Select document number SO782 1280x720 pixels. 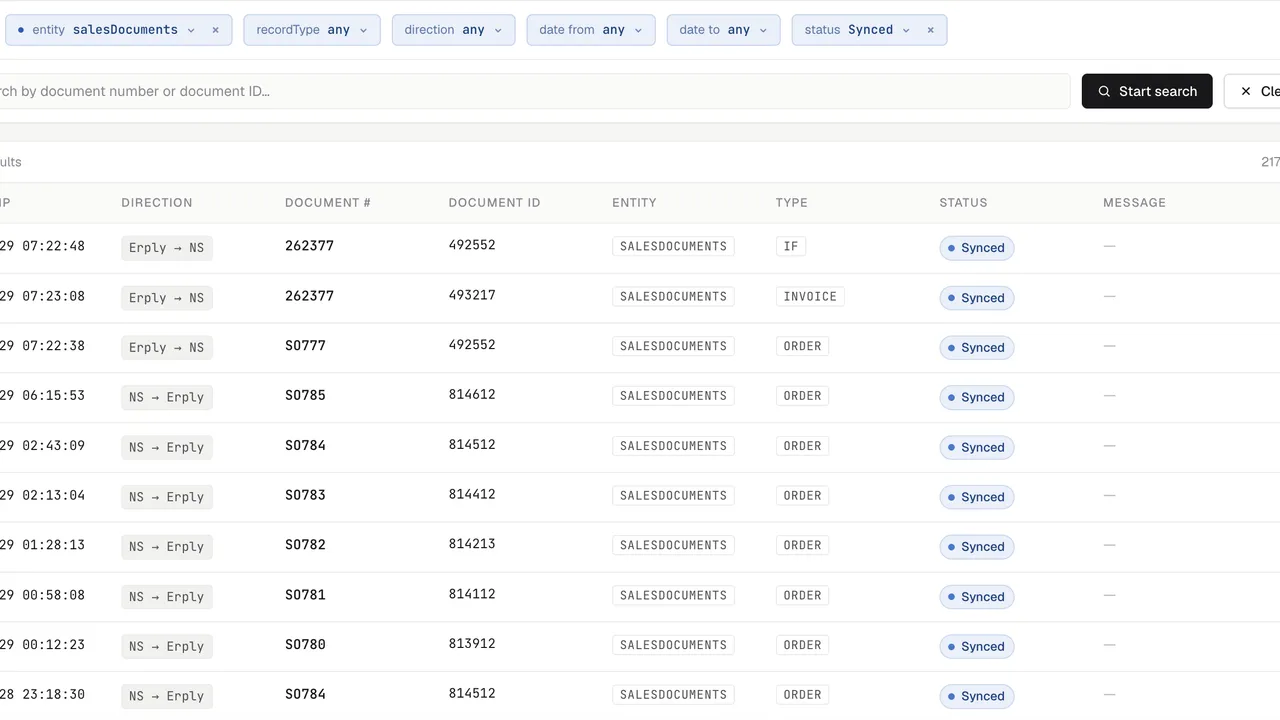[x=305, y=546]
